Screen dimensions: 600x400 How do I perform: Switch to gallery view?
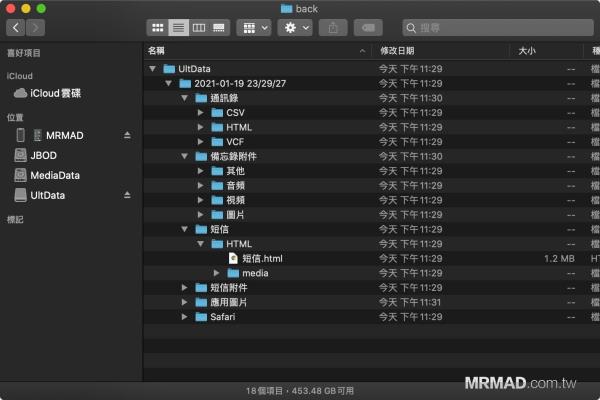coord(219,28)
